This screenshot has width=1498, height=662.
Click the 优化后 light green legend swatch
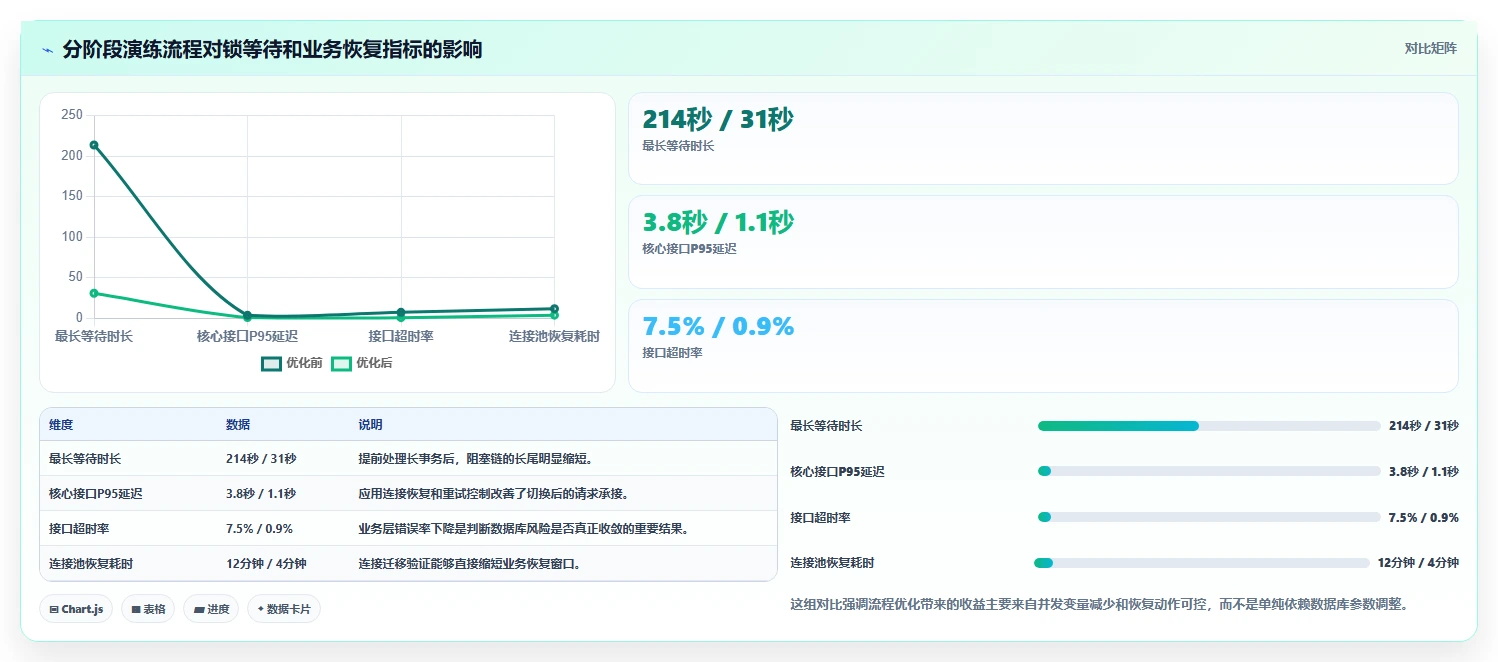click(x=341, y=363)
